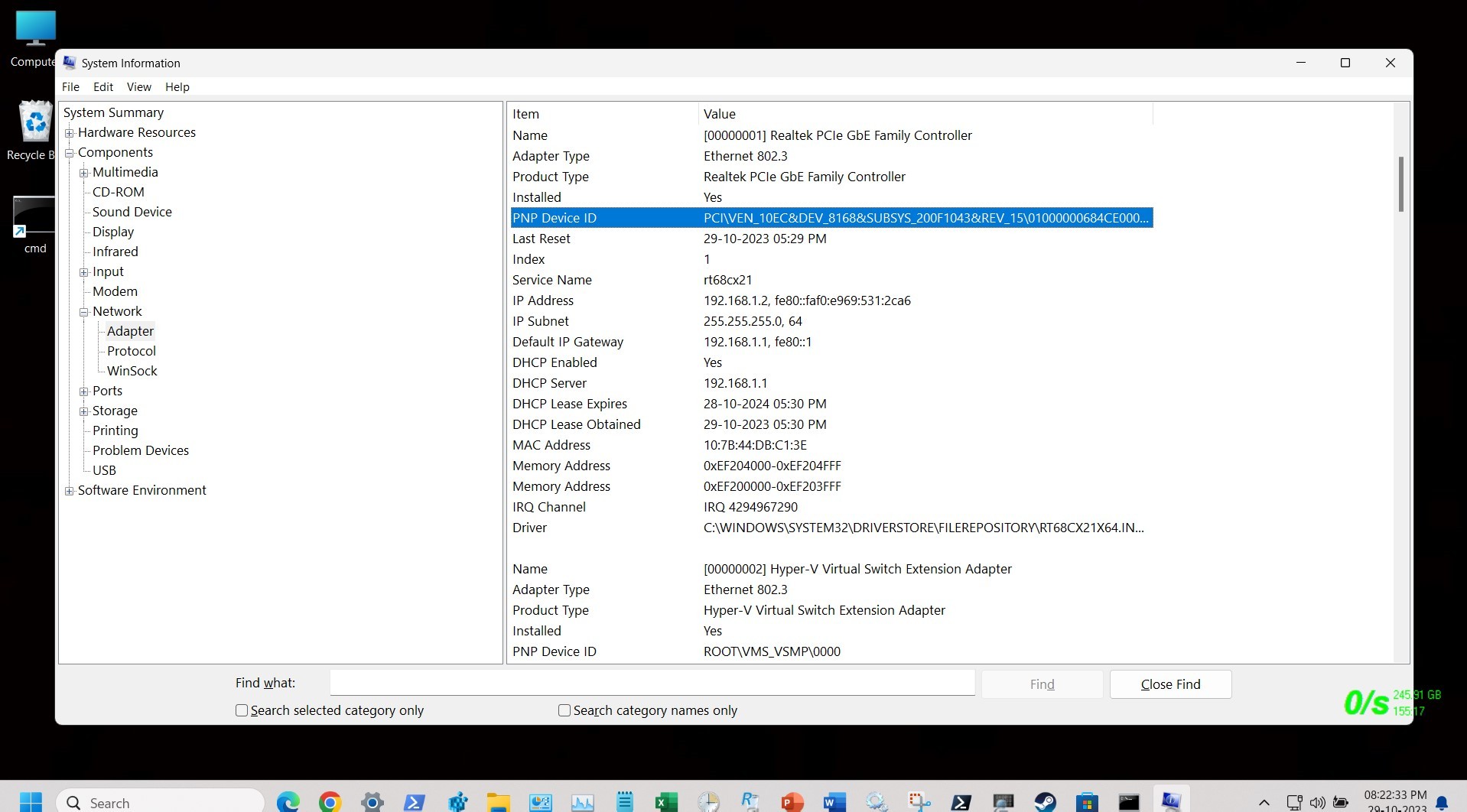The width and height of the screenshot is (1467, 812).
Task: Open the Windows Start menu
Action: [x=31, y=802]
